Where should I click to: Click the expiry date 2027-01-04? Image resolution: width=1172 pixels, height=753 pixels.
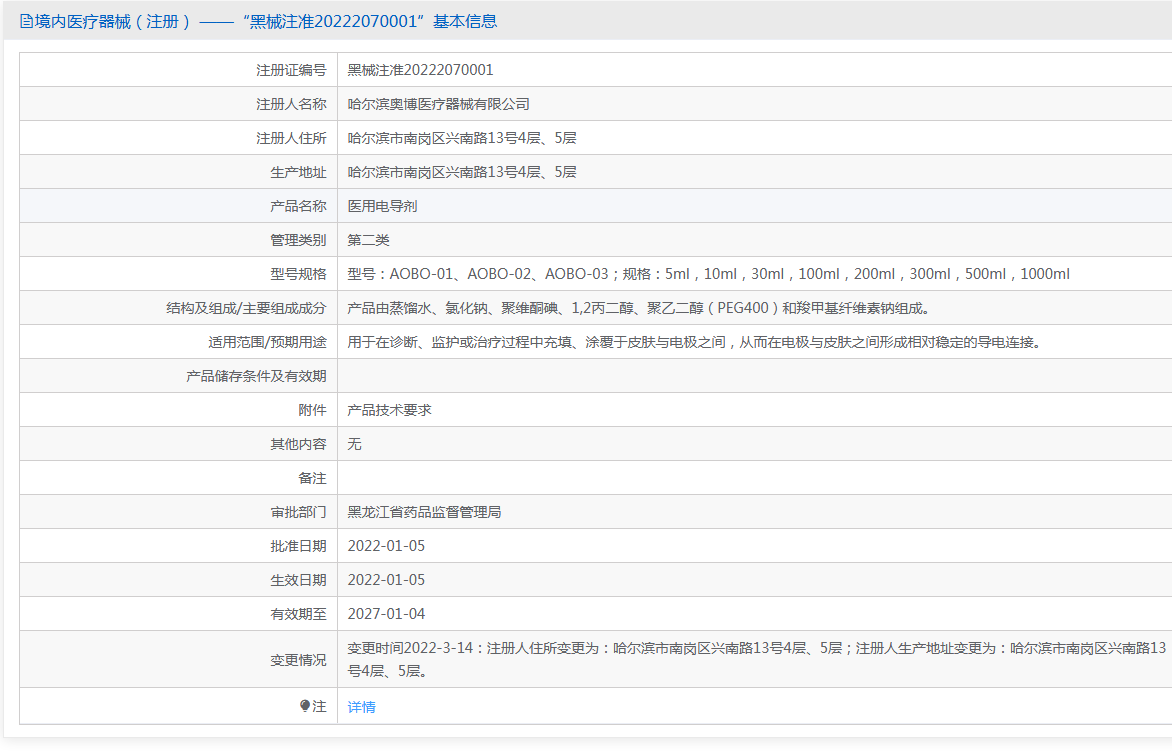click(x=386, y=615)
